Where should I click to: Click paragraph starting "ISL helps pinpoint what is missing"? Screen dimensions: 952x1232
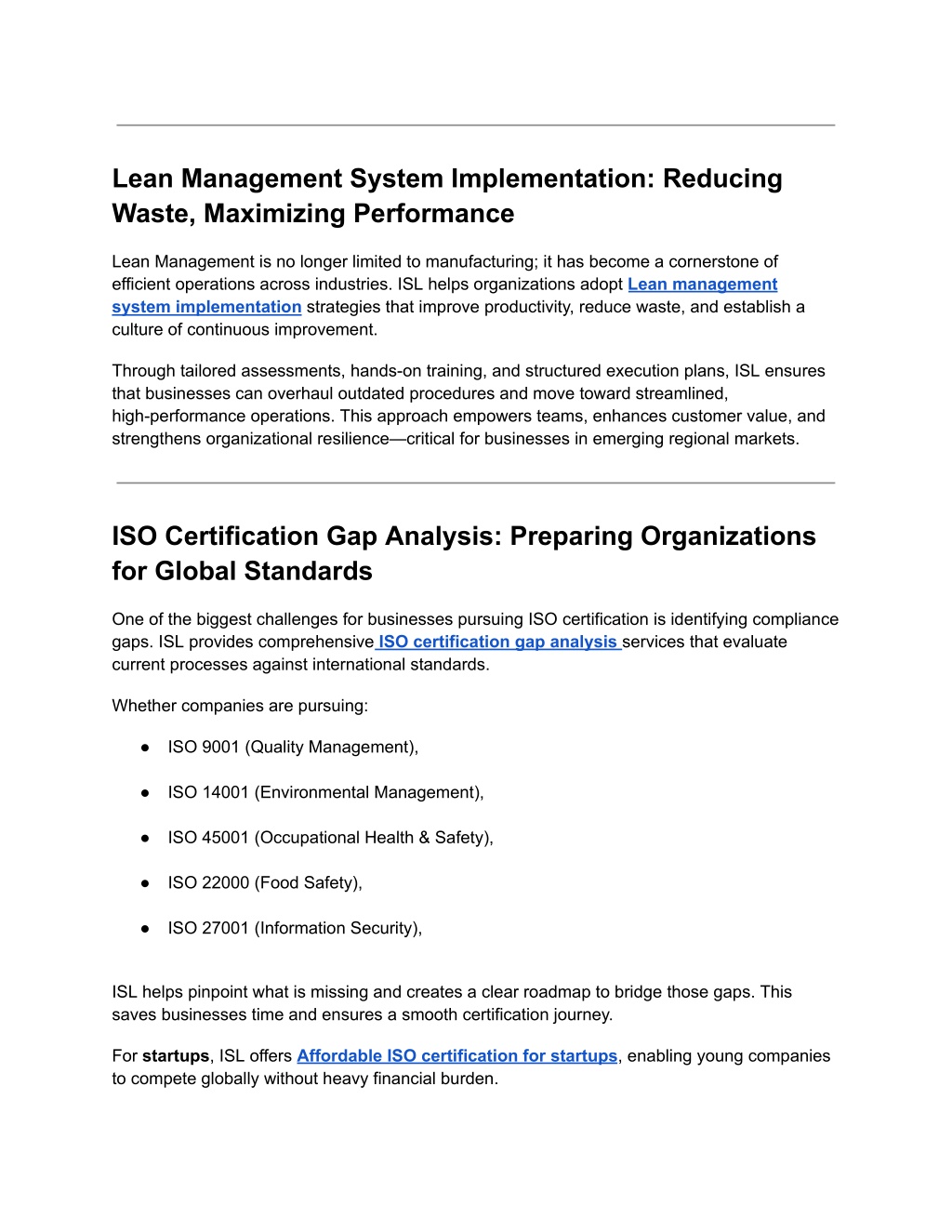point(451,1003)
